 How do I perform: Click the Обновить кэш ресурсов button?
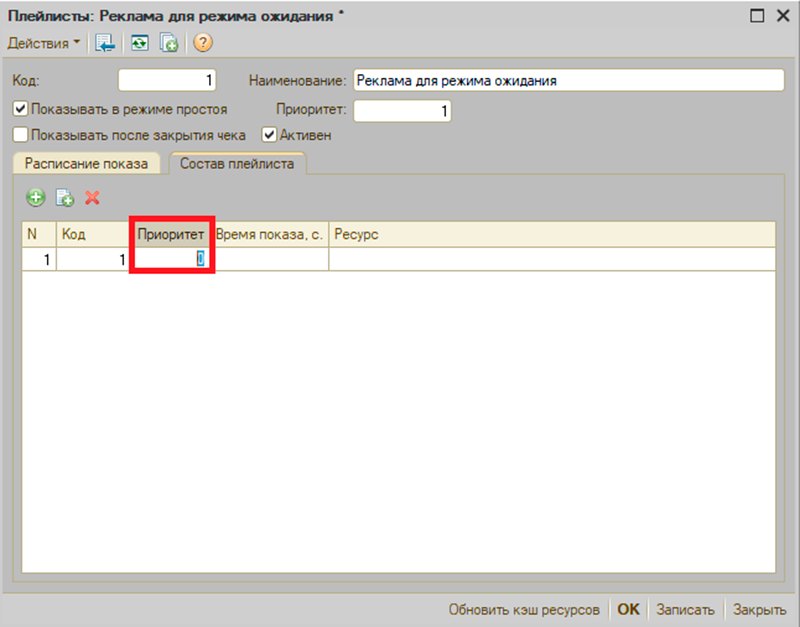click(524, 610)
